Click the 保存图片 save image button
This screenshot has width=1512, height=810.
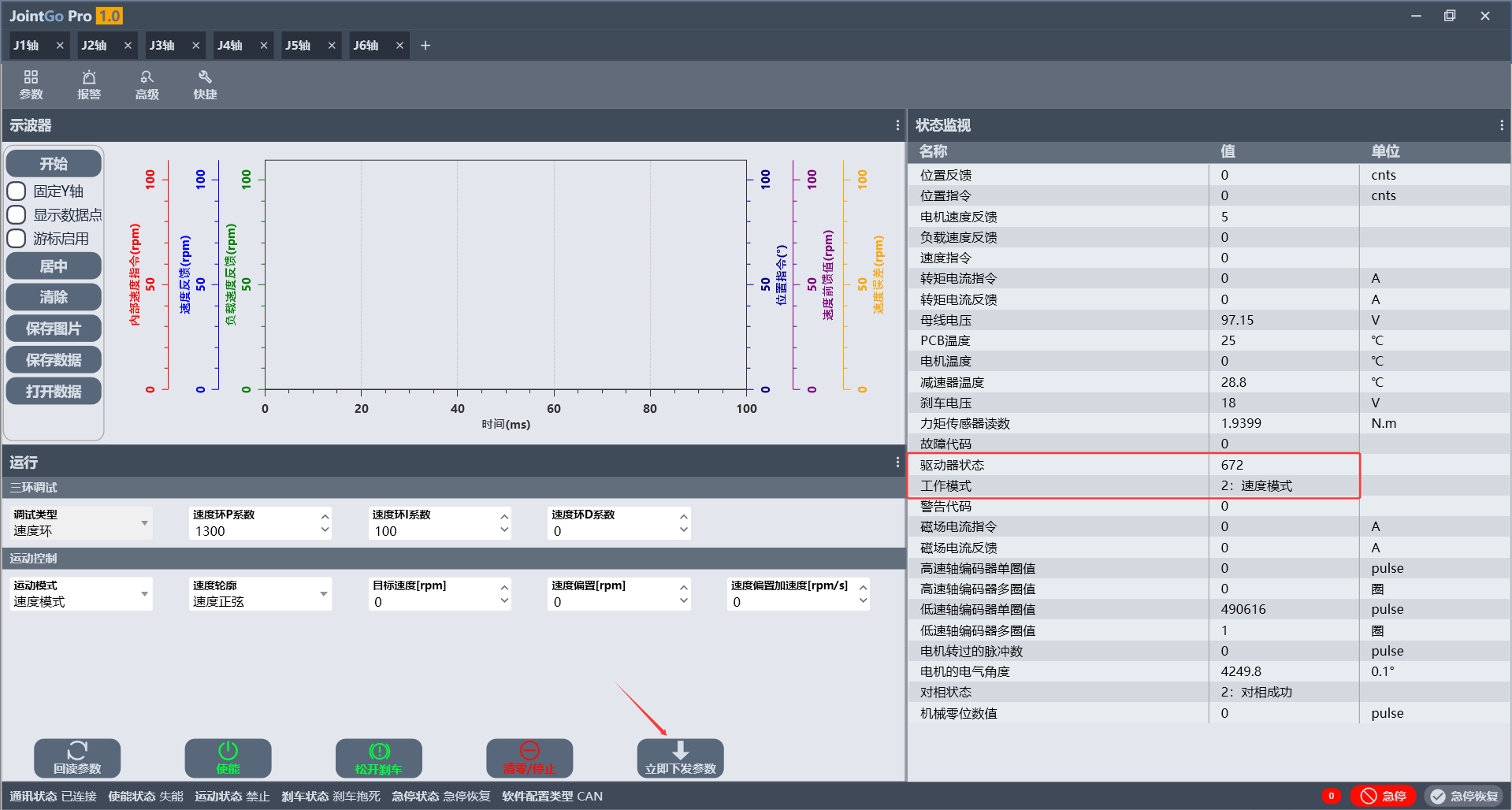click(54, 329)
